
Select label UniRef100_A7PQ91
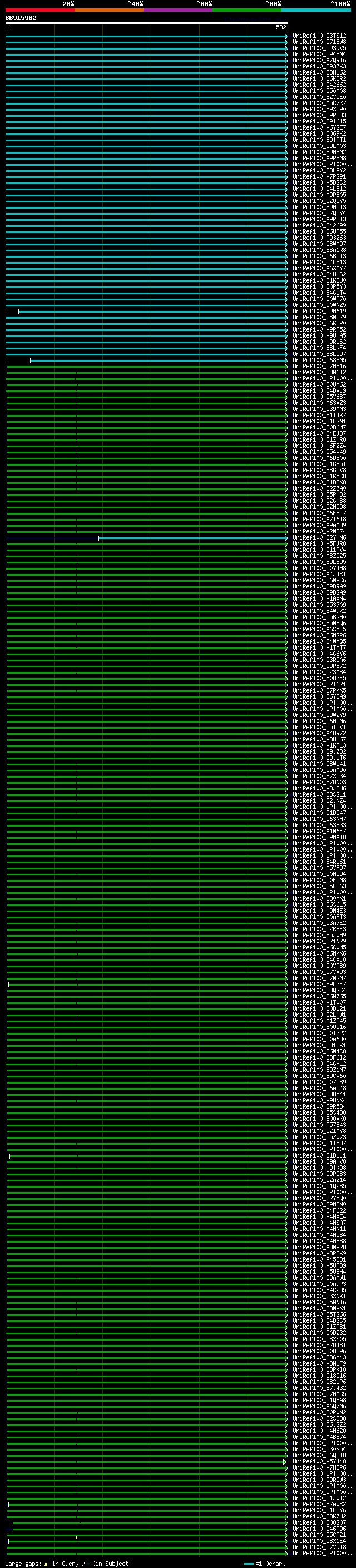[x=319, y=176]
